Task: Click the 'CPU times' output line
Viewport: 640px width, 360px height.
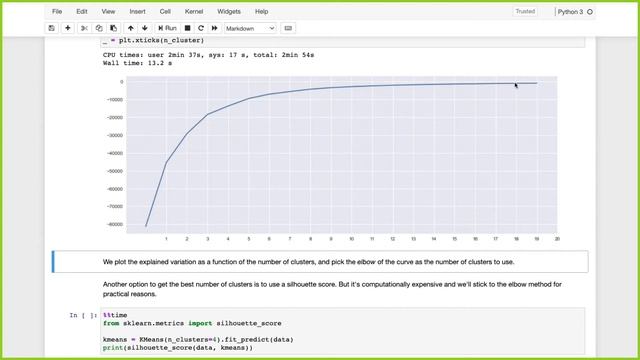Action: coord(208,55)
